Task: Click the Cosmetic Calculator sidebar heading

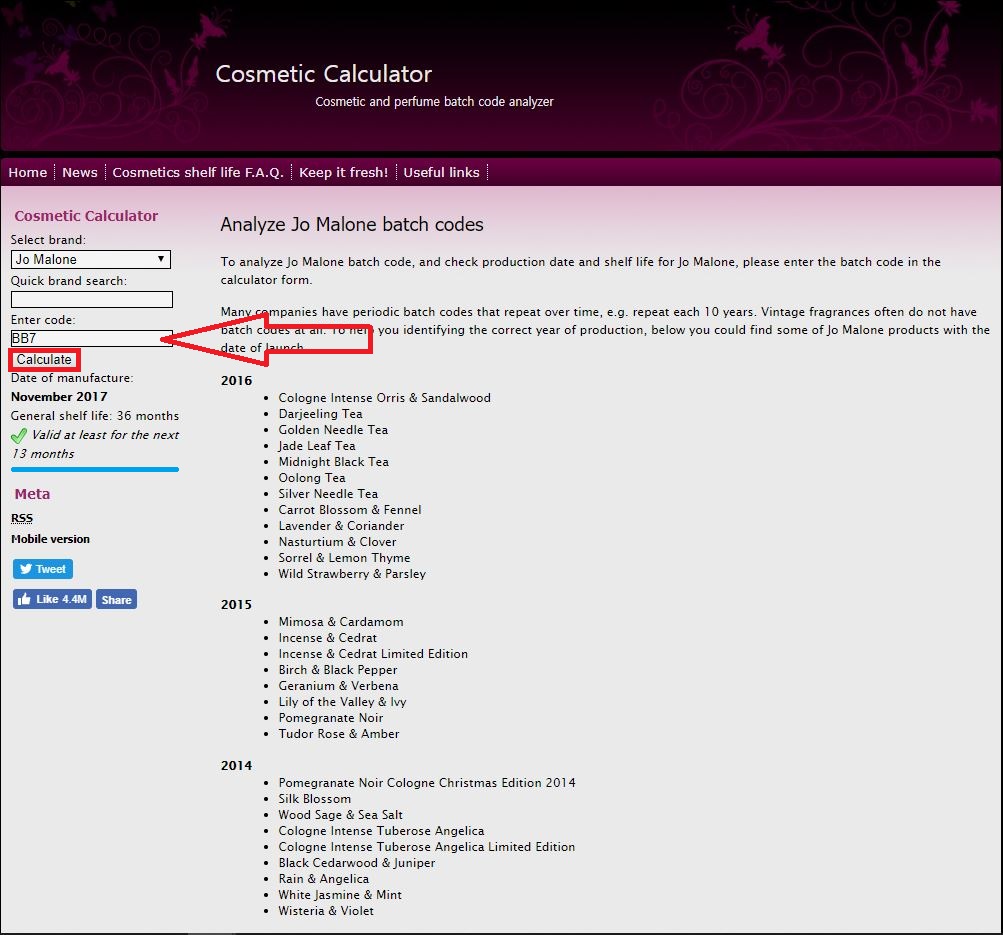Action: [86, 216]
